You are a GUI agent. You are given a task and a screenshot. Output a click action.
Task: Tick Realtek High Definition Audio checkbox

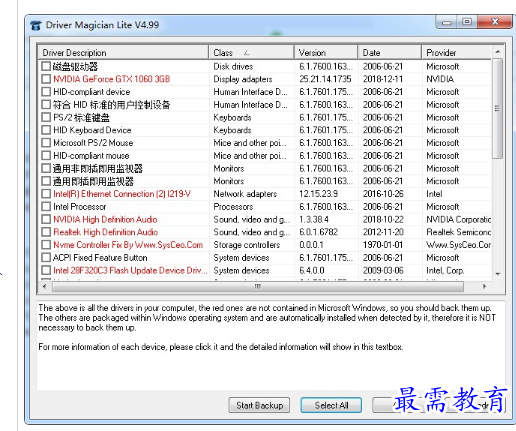click(x=46, y=232)
